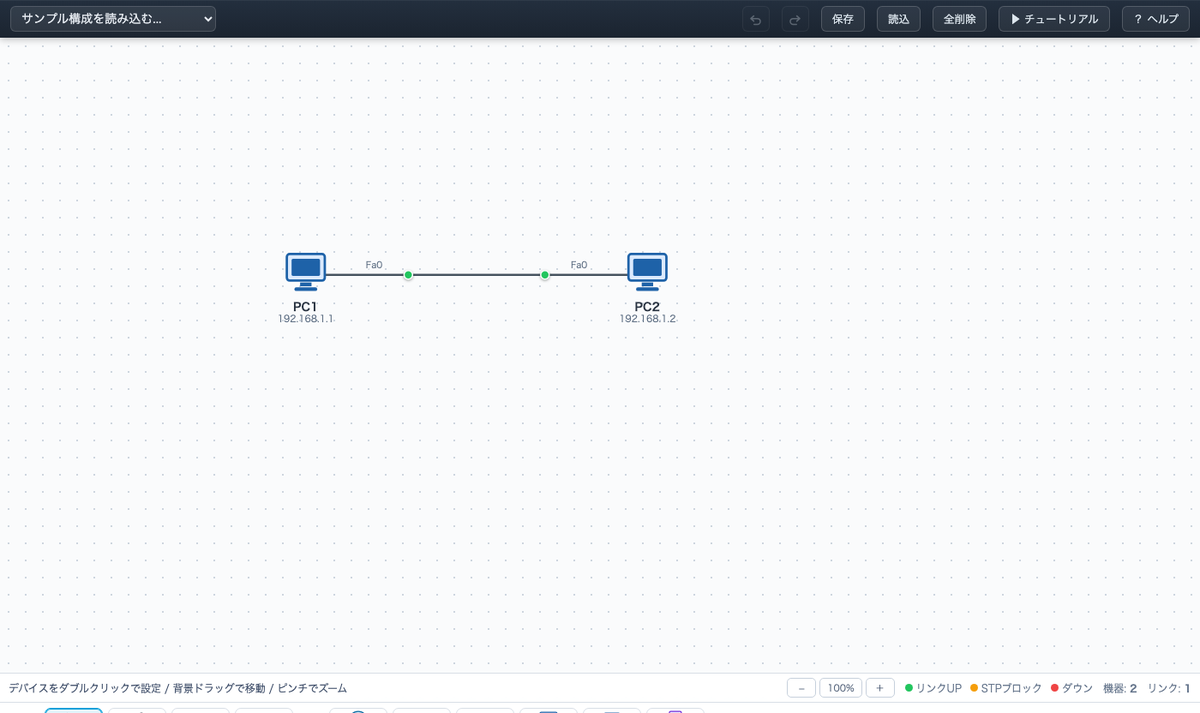Select the PC2 computer icon
The width and height of the screenshot is (1200, 713).
tap(648, 272)
